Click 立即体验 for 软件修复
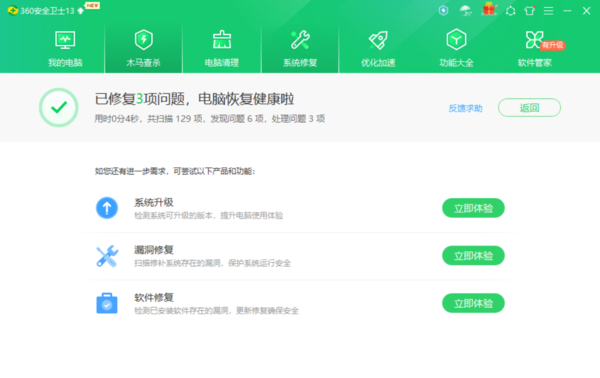 (x=473, y=303)
